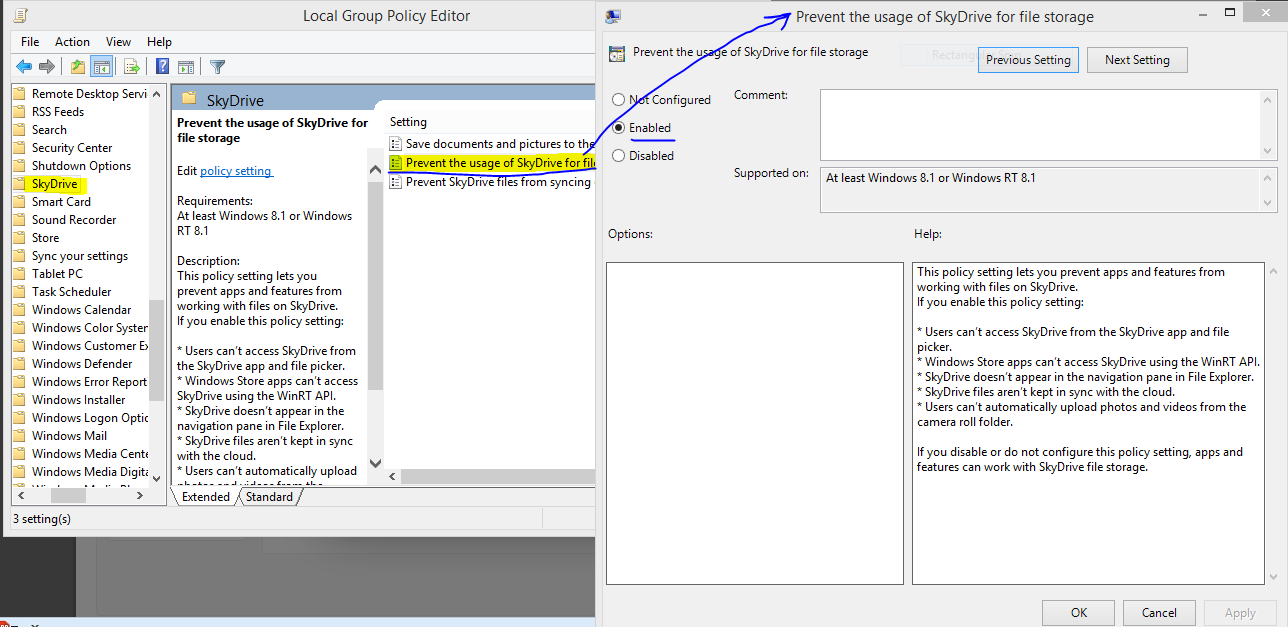Click the Forward arrow toolbar icon
Screen dimensions: 1288x627
tap(46, 67)
